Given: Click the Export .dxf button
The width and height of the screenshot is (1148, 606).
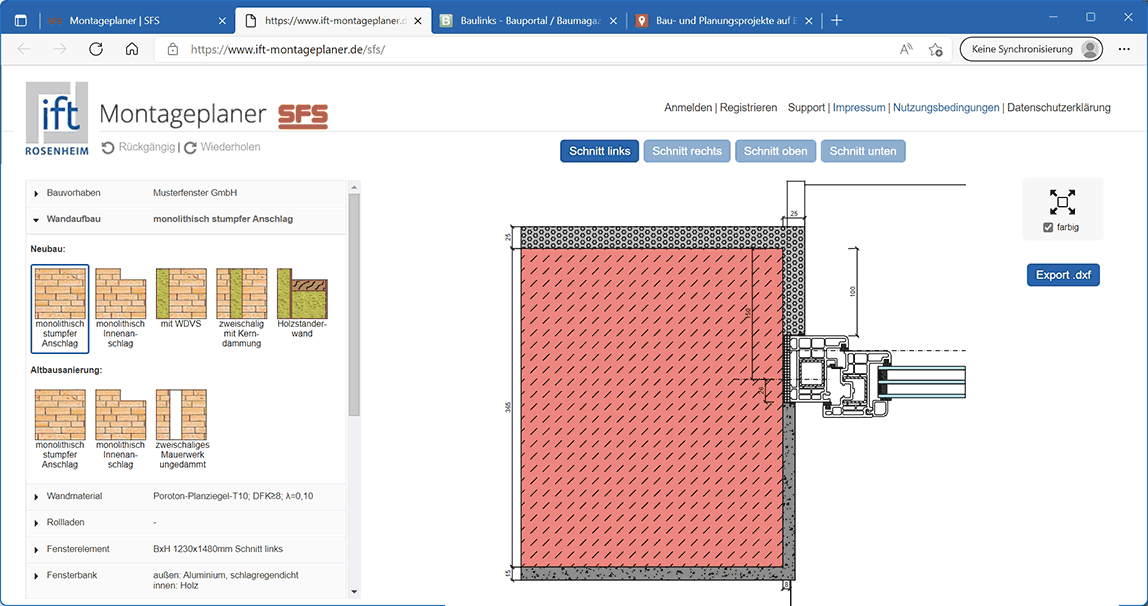Looking at the screenshot, I should [x=1063, y=275].
